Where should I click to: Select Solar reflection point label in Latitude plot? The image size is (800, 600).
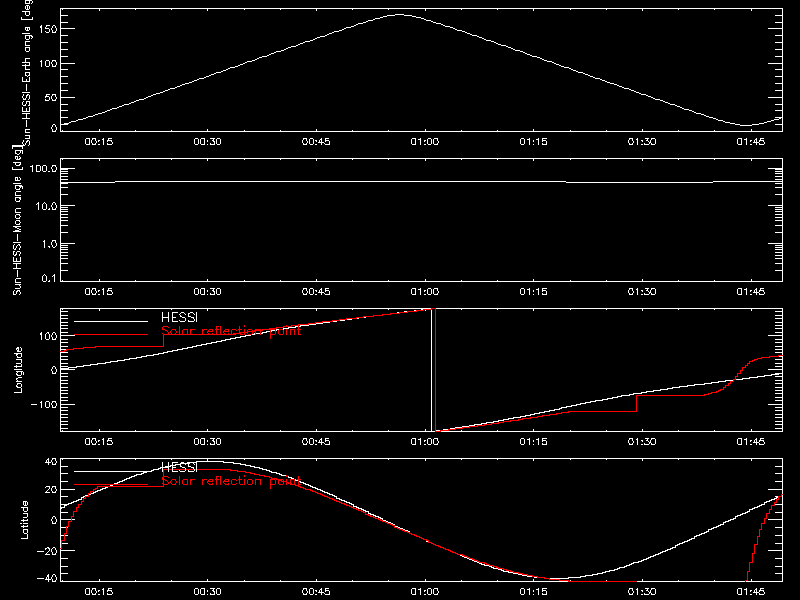click(x=231, y=481)
